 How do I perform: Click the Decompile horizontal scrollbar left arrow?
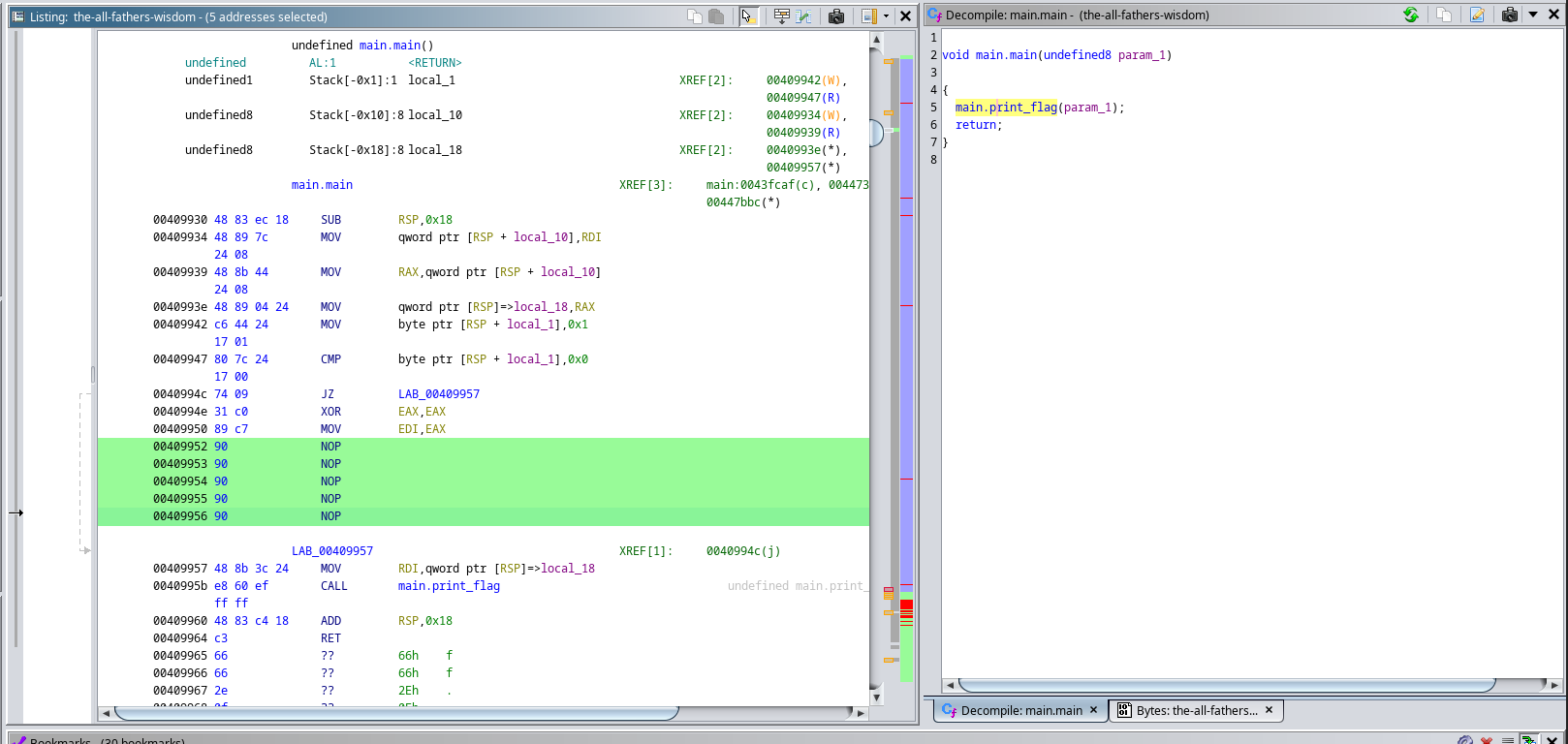[x=950, y=685]
